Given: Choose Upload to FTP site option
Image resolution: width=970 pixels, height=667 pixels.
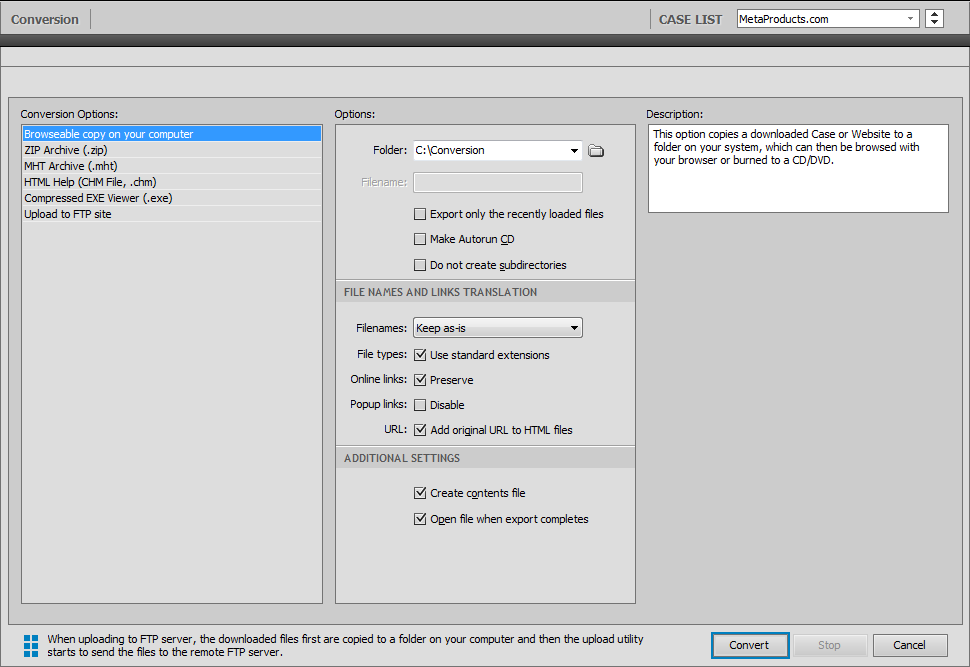Looking at the screenshot, I should (68, 214).
